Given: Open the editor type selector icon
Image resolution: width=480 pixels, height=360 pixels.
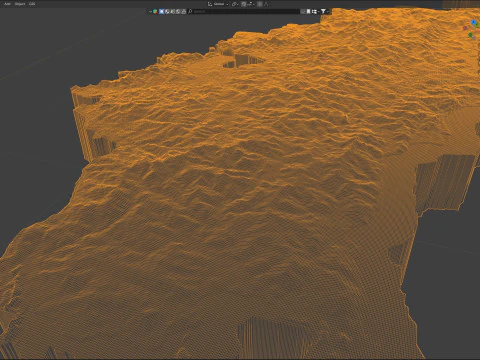Looking at the screenshot, I should [x=154, y=11].
